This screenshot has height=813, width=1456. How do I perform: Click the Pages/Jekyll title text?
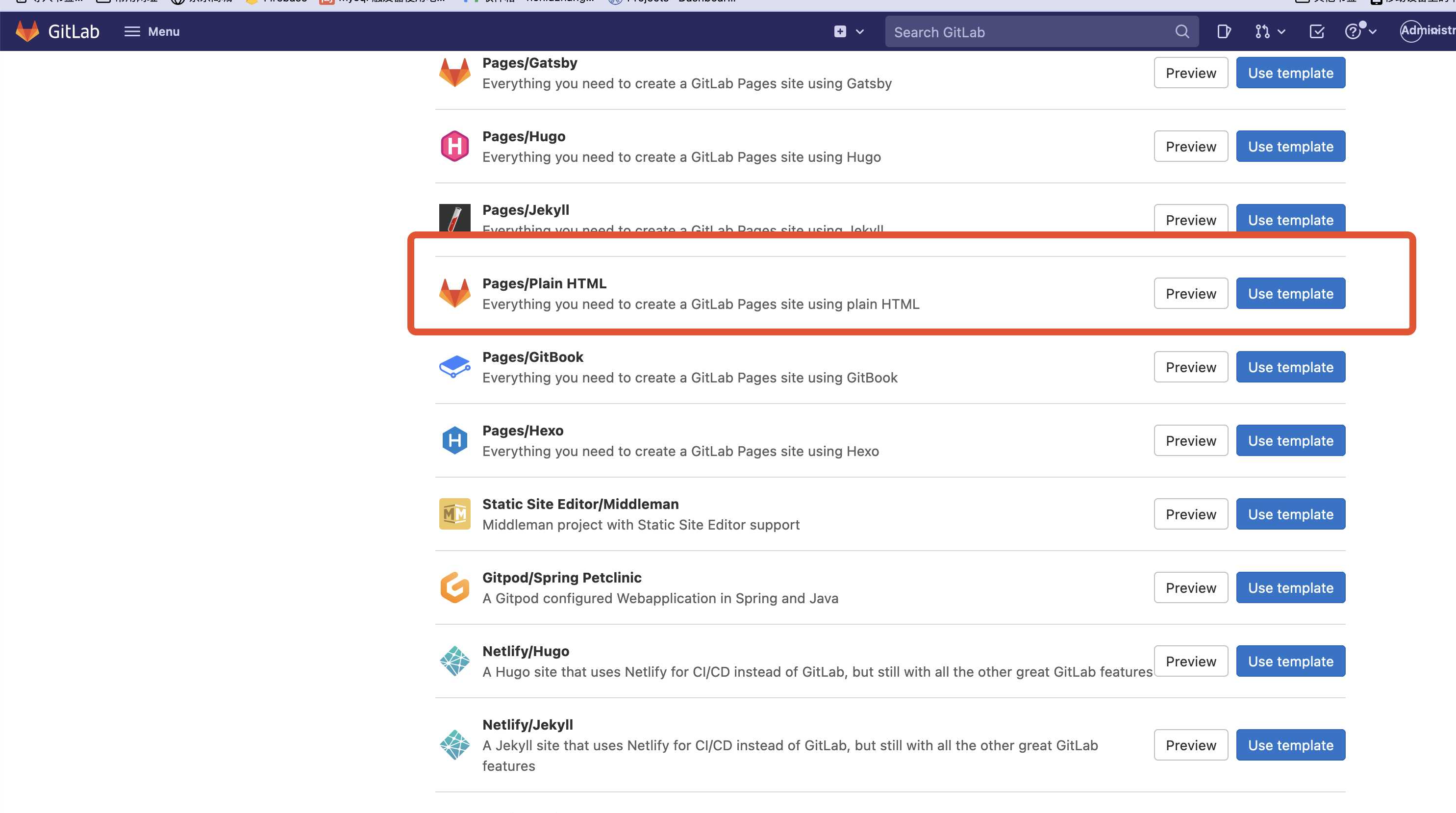(x=526, y=210)
